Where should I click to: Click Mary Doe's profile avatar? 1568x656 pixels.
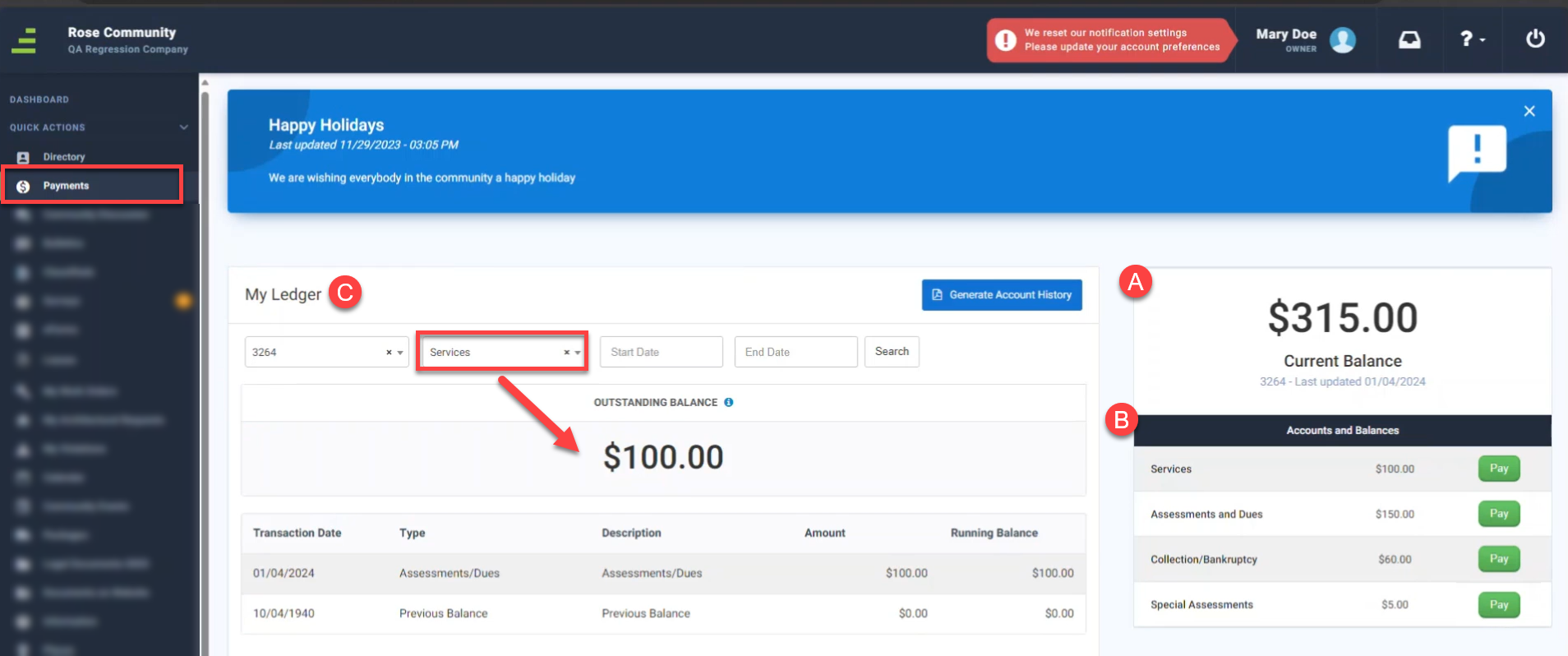(1343, 39)
